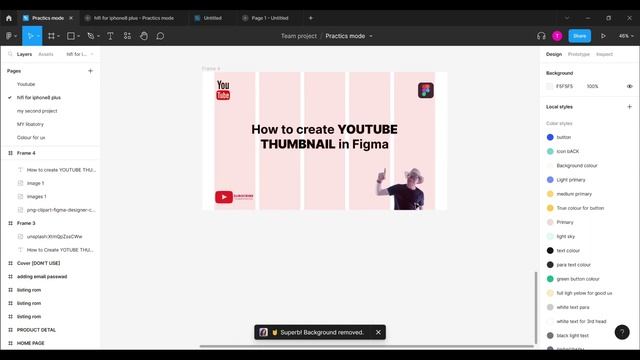The width and height of the screenshot is (640, 360).
Task: Click the Frame 4 layer icon
Action: 11,153
